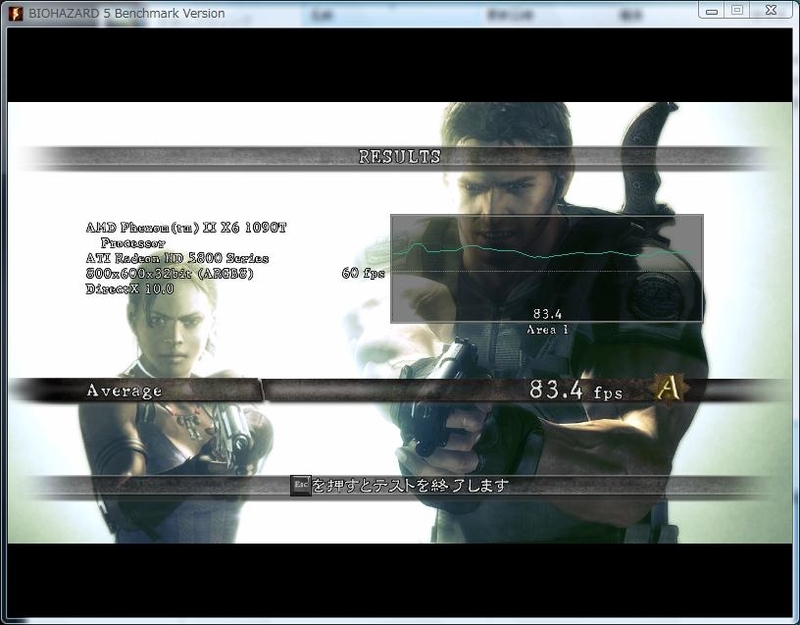Click the Esc key icon in prompt bar
The image size is (800, 625).
pos(300,485)
